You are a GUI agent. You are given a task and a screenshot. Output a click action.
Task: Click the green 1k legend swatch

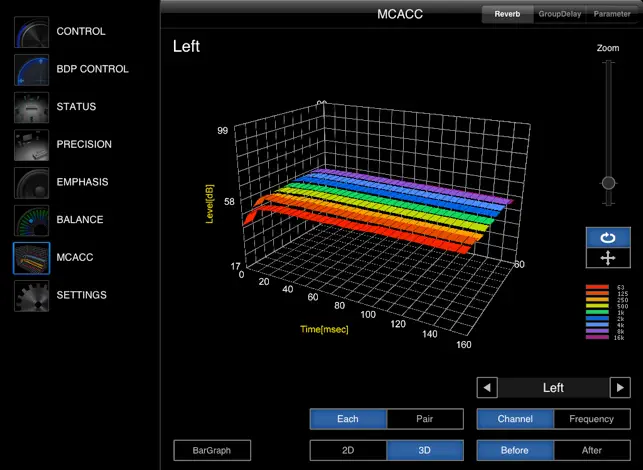[597, 312]
